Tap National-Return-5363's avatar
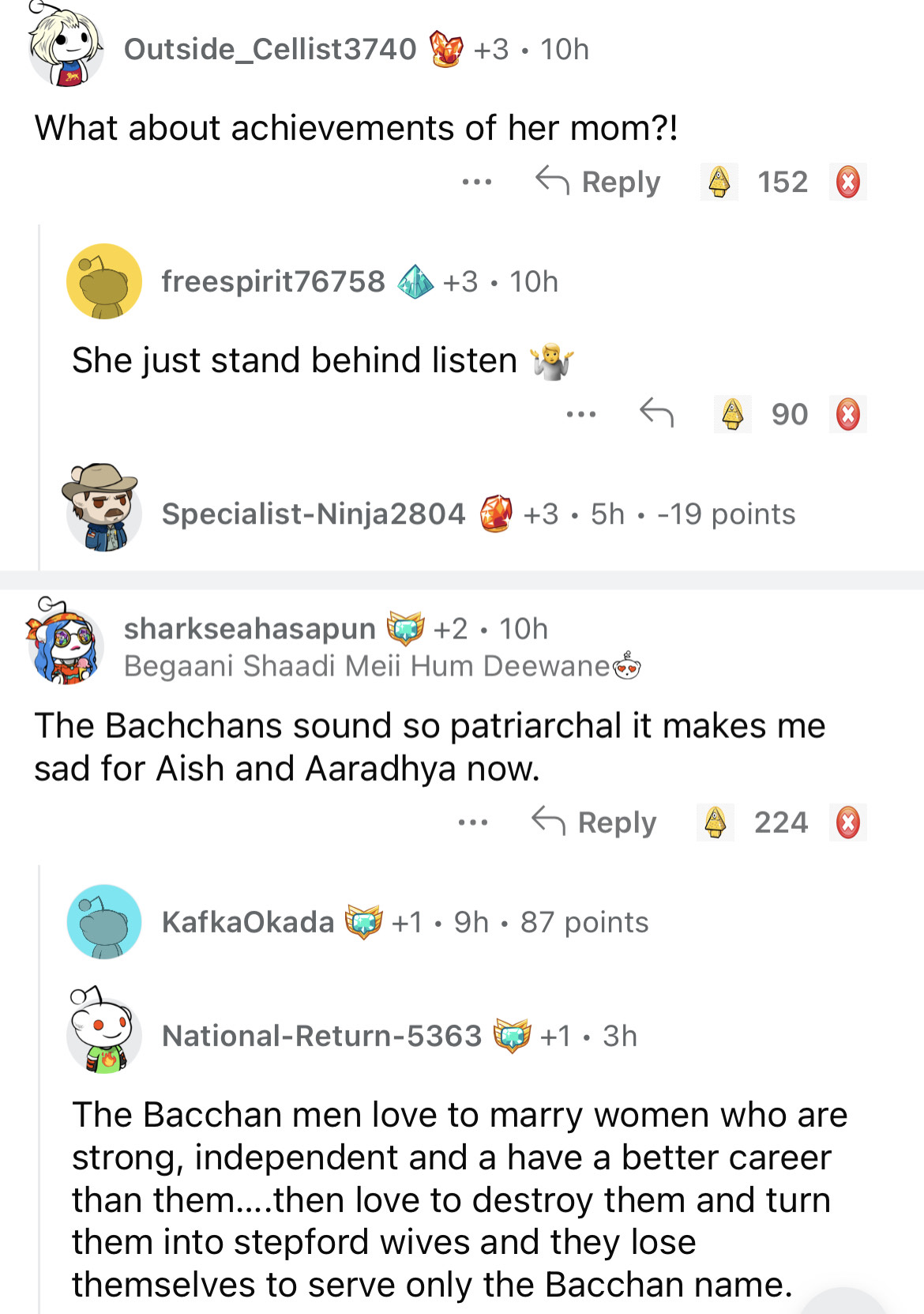Image resolution: width=924 pixels, height=1314 pixels. pos(103,1031)
